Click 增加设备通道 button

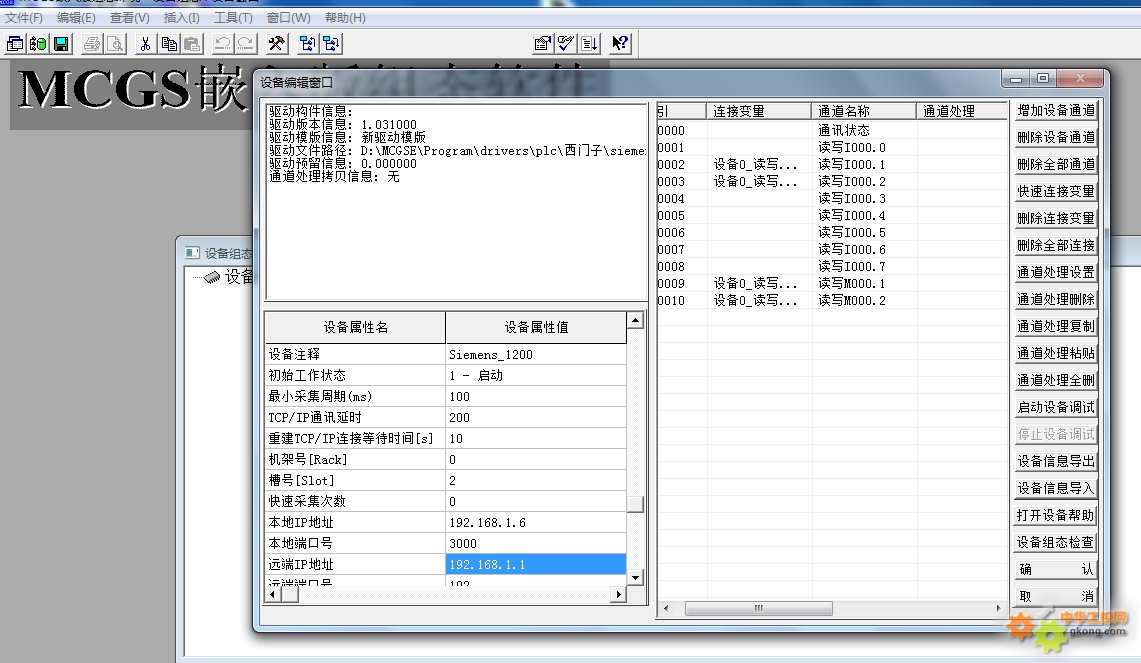tap(1055, 111)
